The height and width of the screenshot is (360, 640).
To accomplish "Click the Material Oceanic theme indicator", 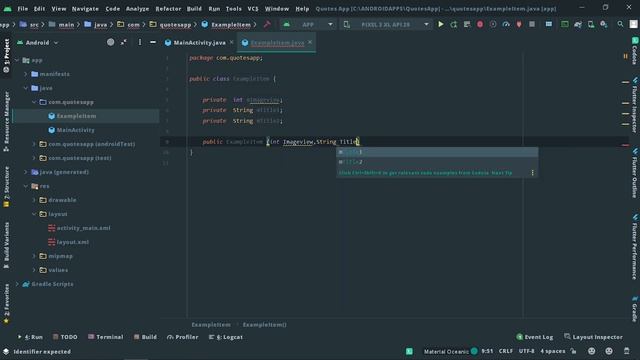I will coord(450,351).
